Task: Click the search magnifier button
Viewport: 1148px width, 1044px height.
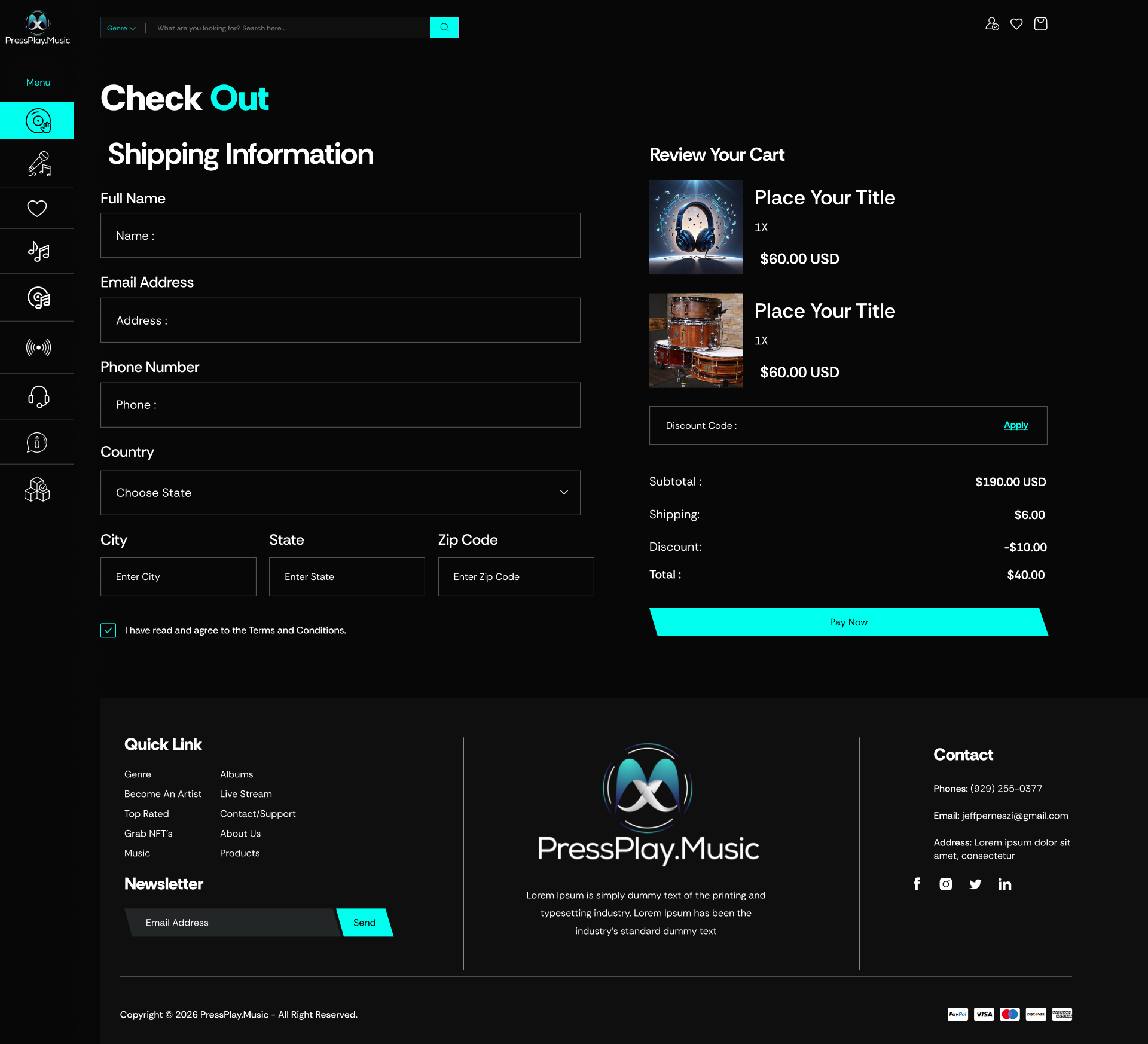Action: point(444,28)
